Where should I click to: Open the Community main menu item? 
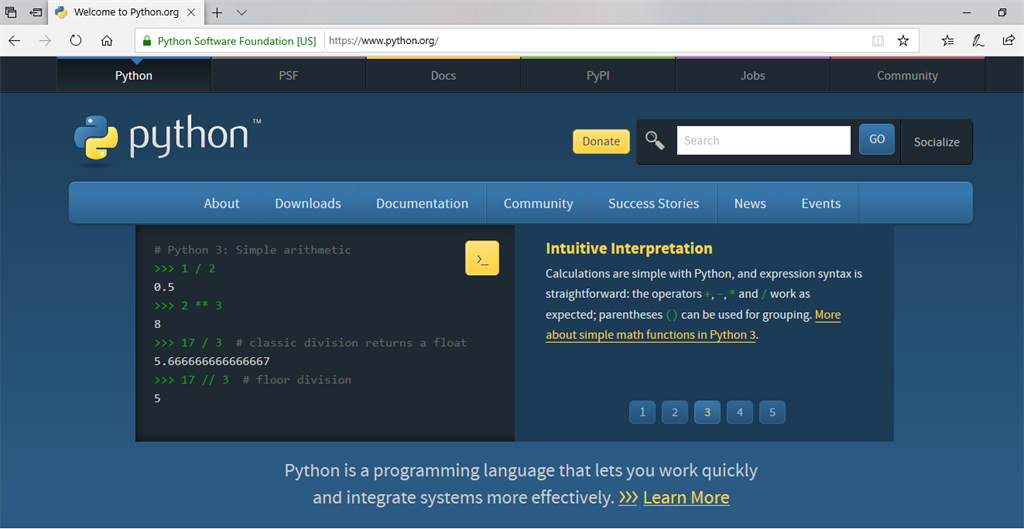[538, 203]
